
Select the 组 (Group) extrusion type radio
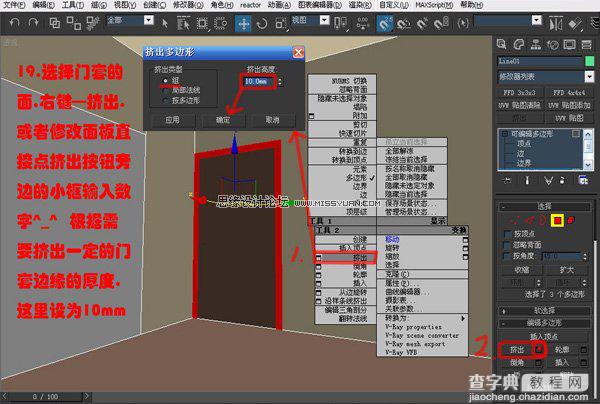tap(165, 80)
